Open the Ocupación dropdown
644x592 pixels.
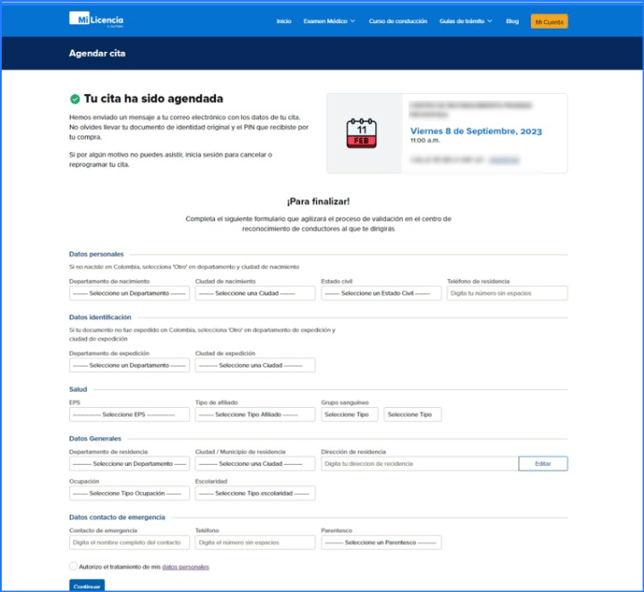129,493
